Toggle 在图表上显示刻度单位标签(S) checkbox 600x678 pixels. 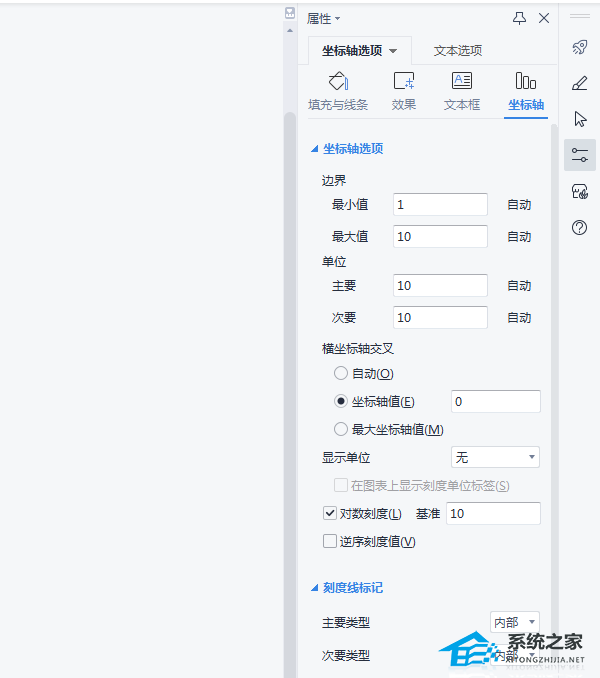pyautogui.click(x=341, y=485)
